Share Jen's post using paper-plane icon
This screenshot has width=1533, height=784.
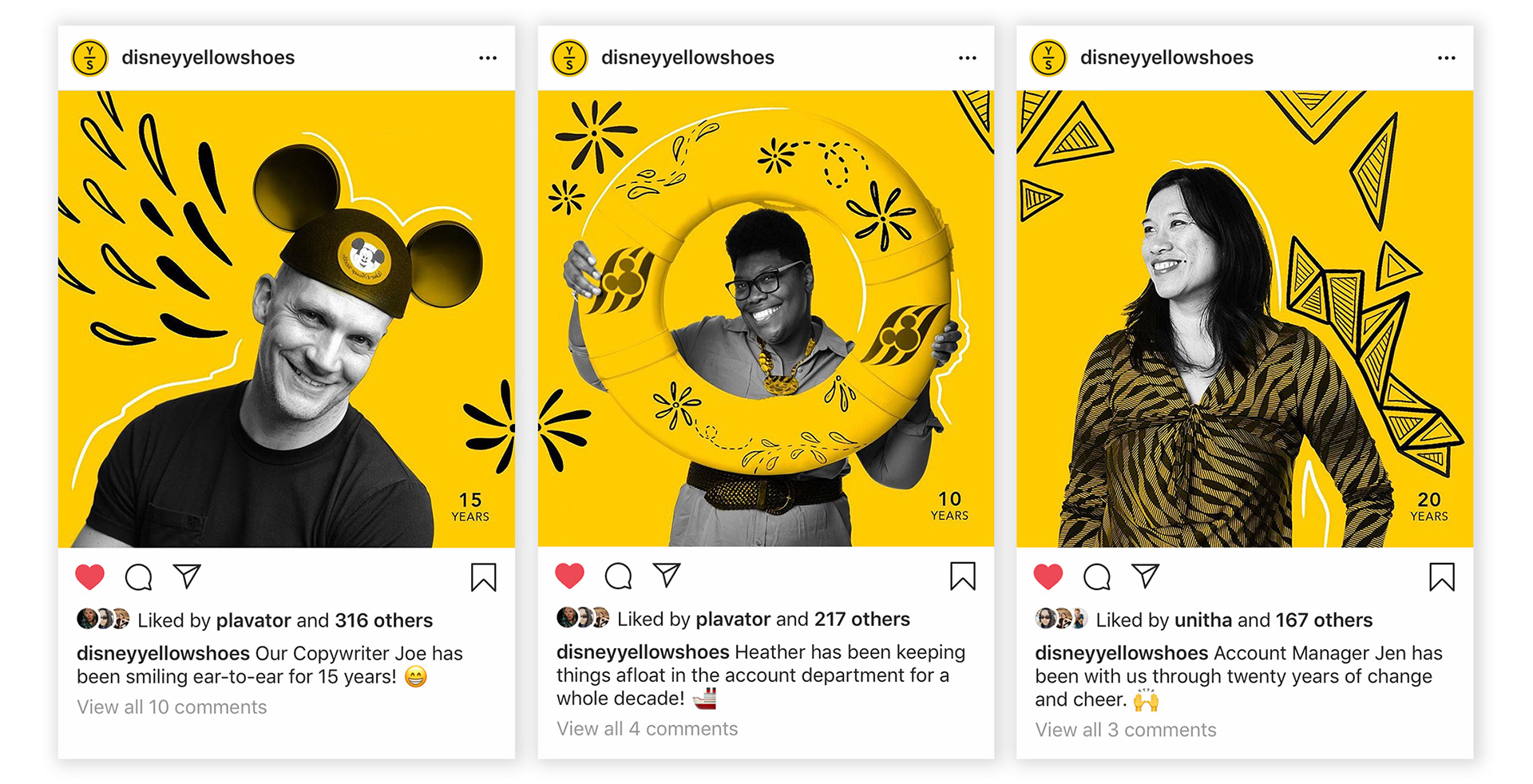tap(1145, 576)
